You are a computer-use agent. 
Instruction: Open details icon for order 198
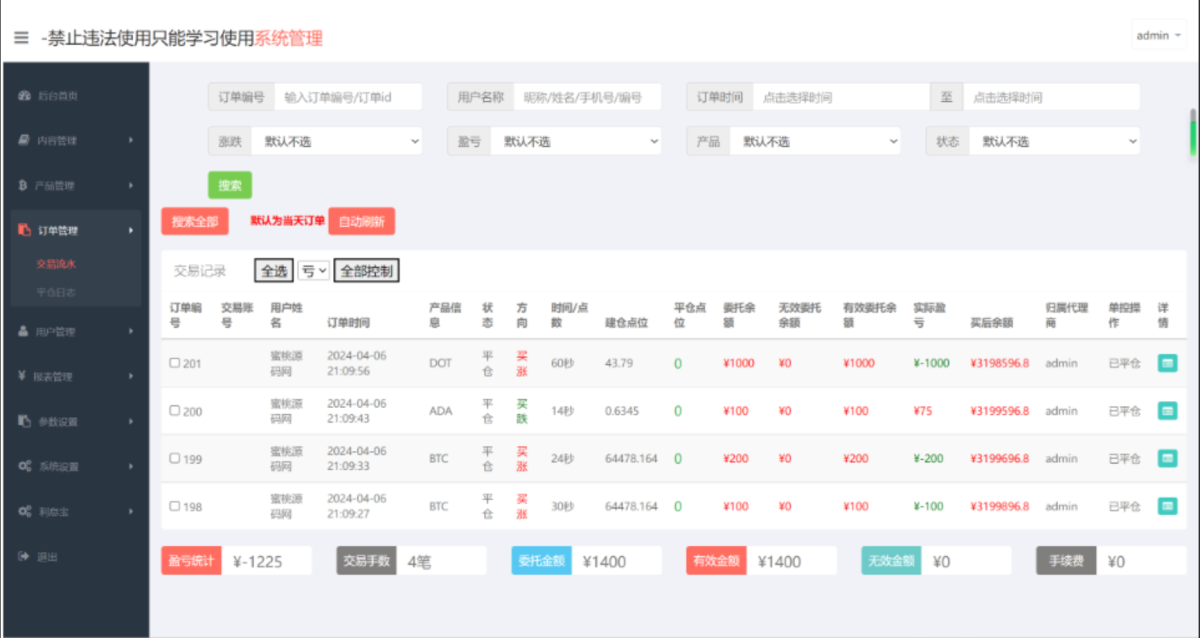[1167, 506]
